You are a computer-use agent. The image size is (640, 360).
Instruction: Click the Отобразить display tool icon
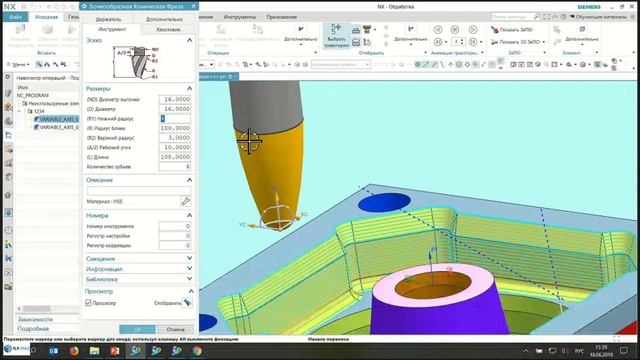(187, 302)
